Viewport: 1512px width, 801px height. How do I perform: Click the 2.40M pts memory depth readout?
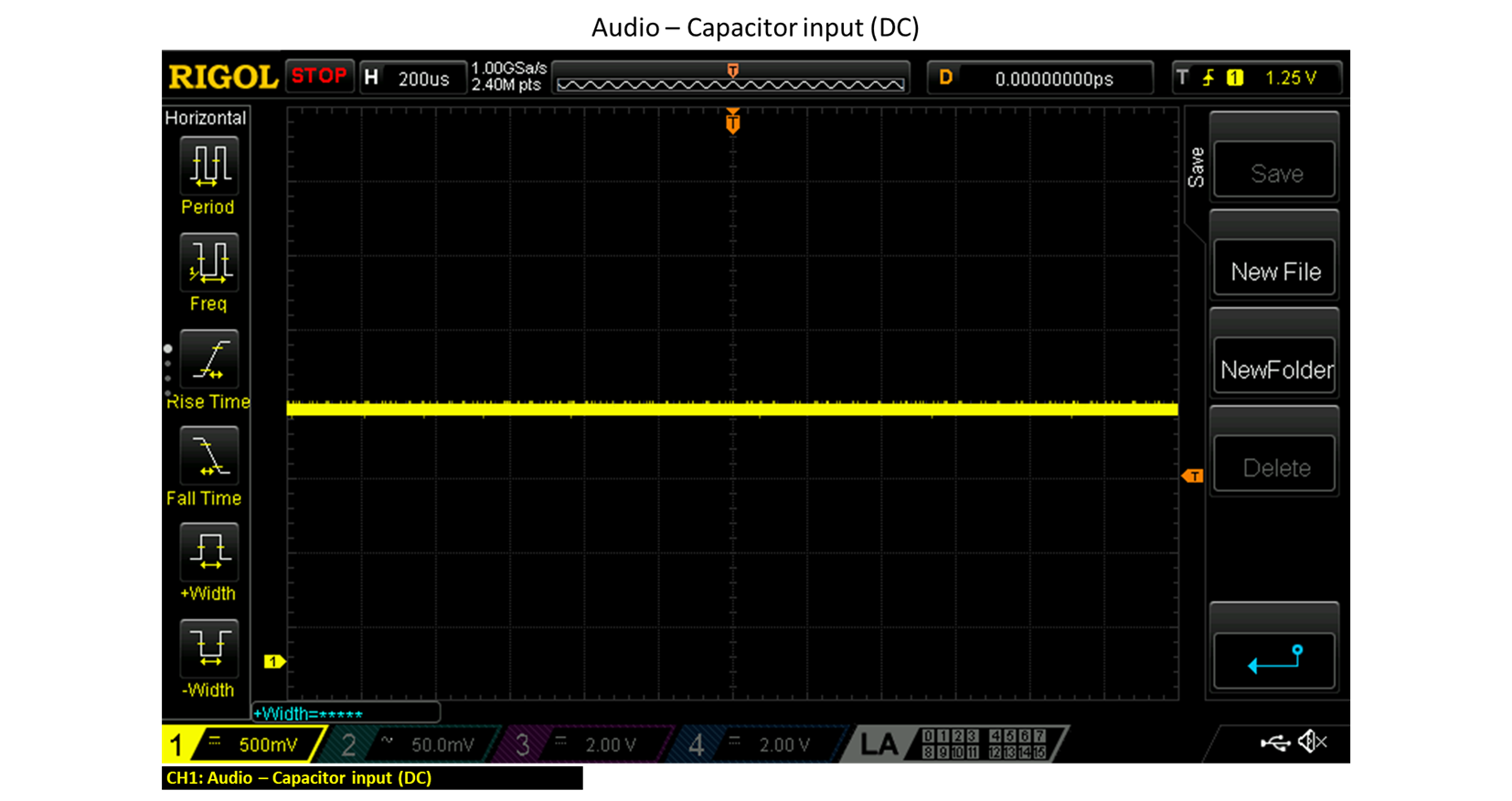(506, 85)
